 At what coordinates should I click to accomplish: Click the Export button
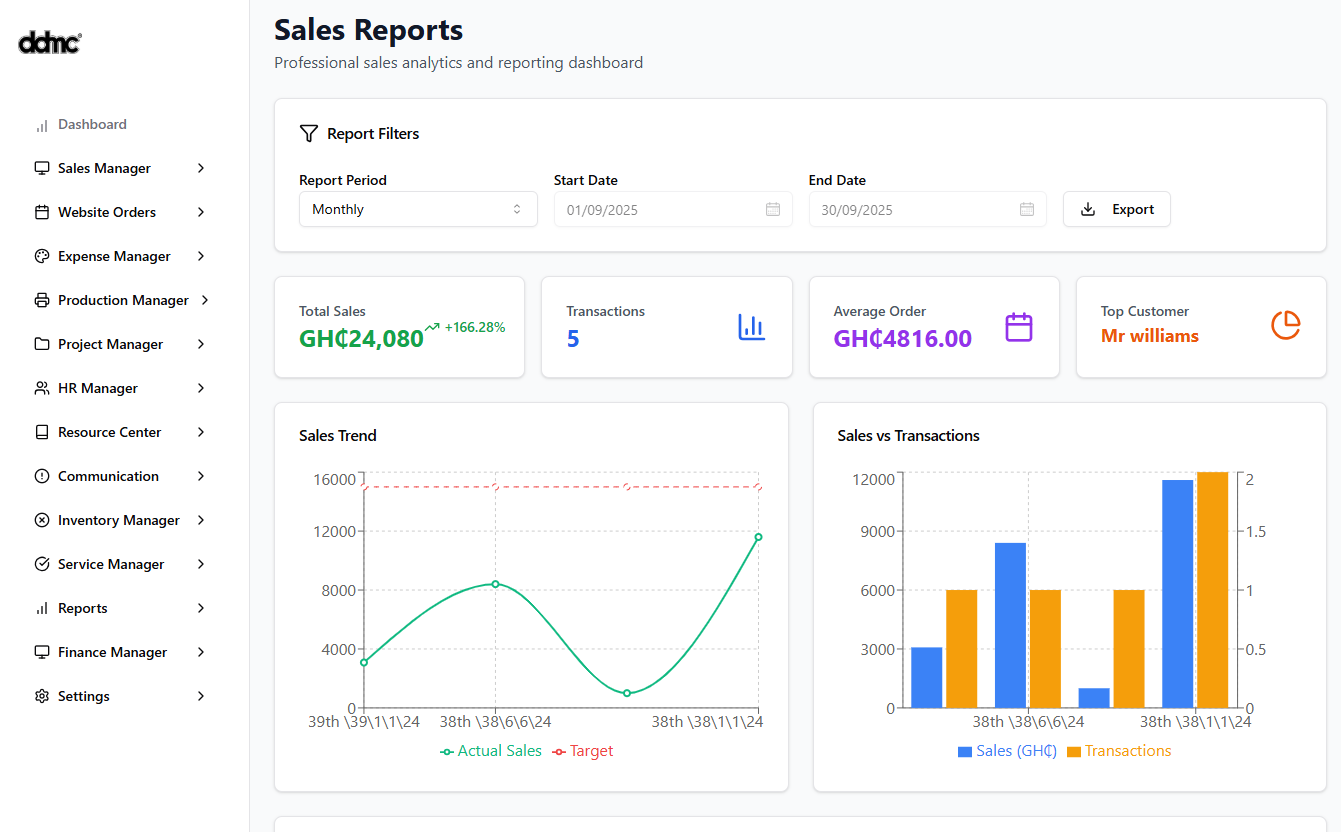click(1116, 209)
